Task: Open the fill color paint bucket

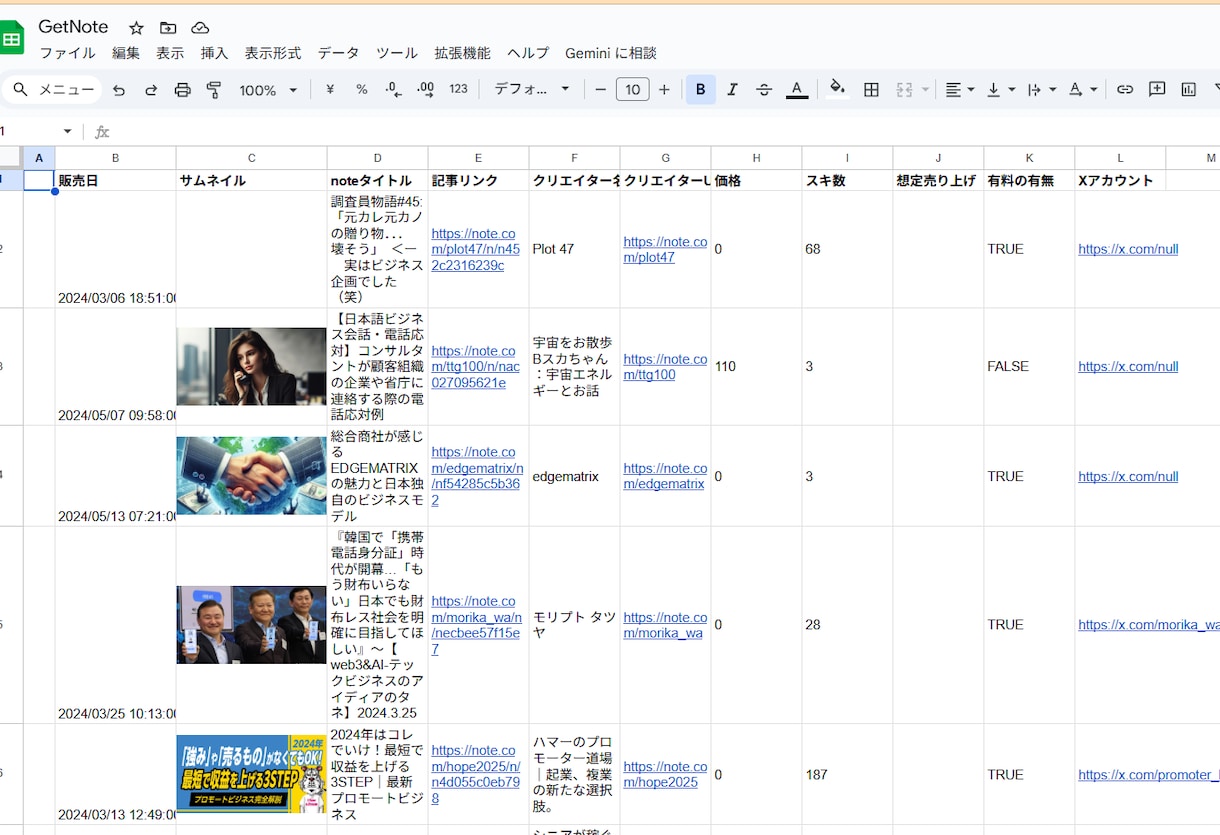Action: (x=838, y=89)
